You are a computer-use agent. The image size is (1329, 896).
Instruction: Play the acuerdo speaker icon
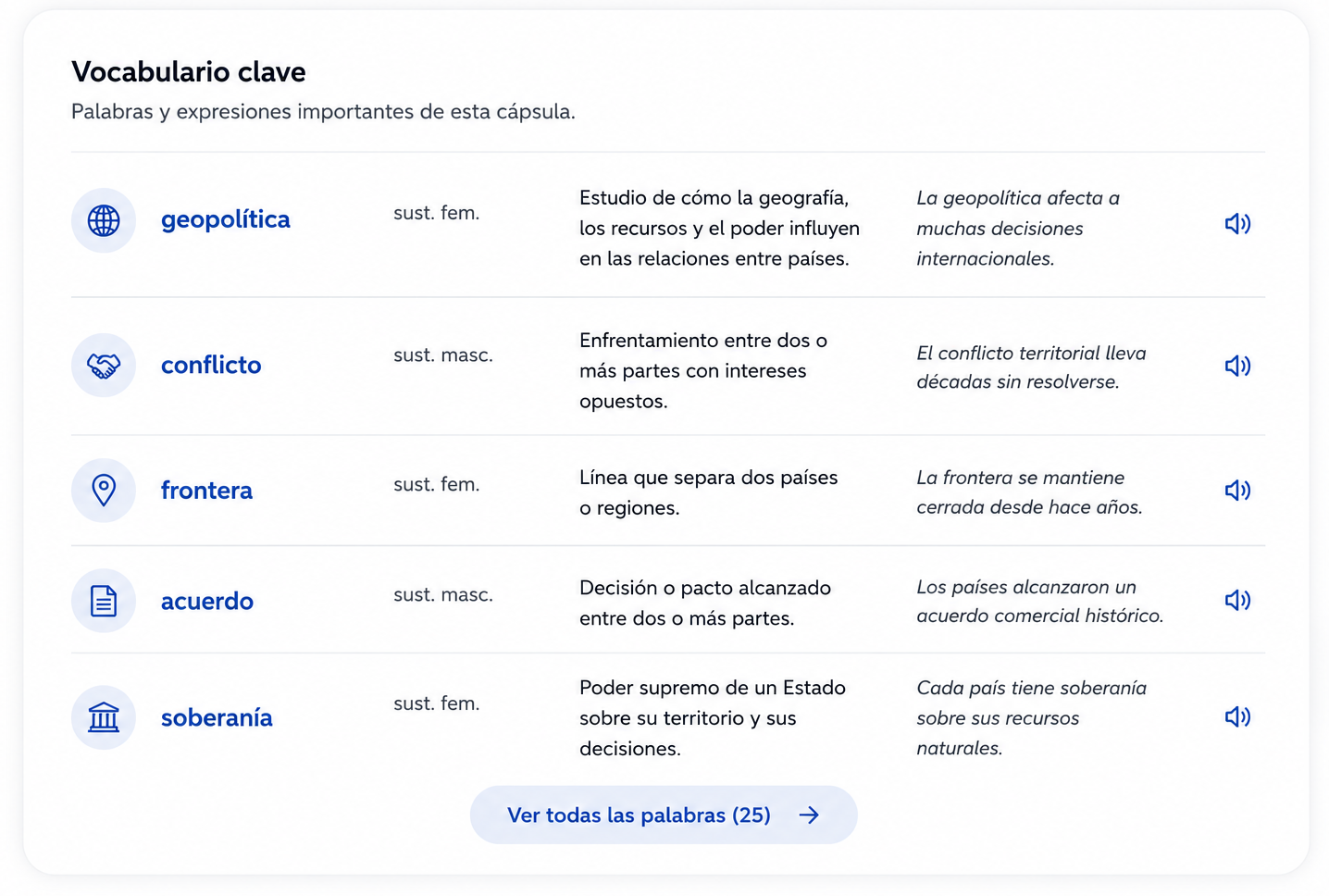tap(1237, 600)
